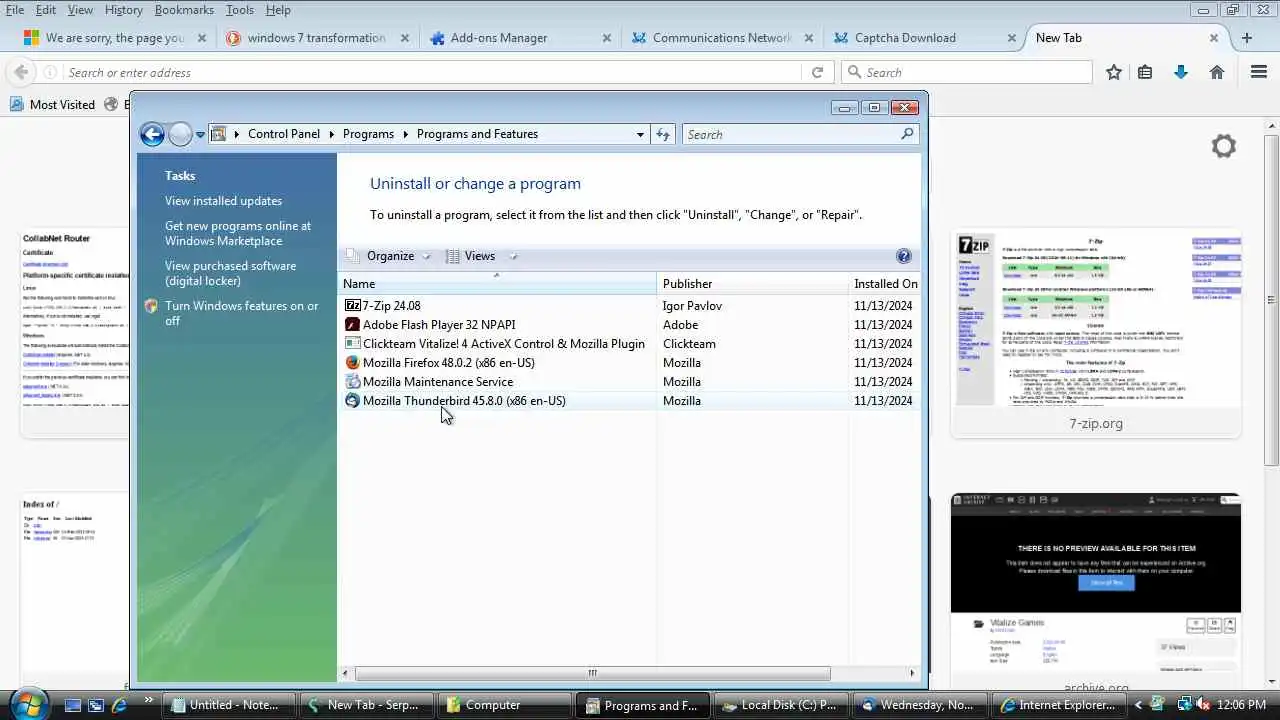
Task: Open Firefox Tools menu
Action: point(240,10)
